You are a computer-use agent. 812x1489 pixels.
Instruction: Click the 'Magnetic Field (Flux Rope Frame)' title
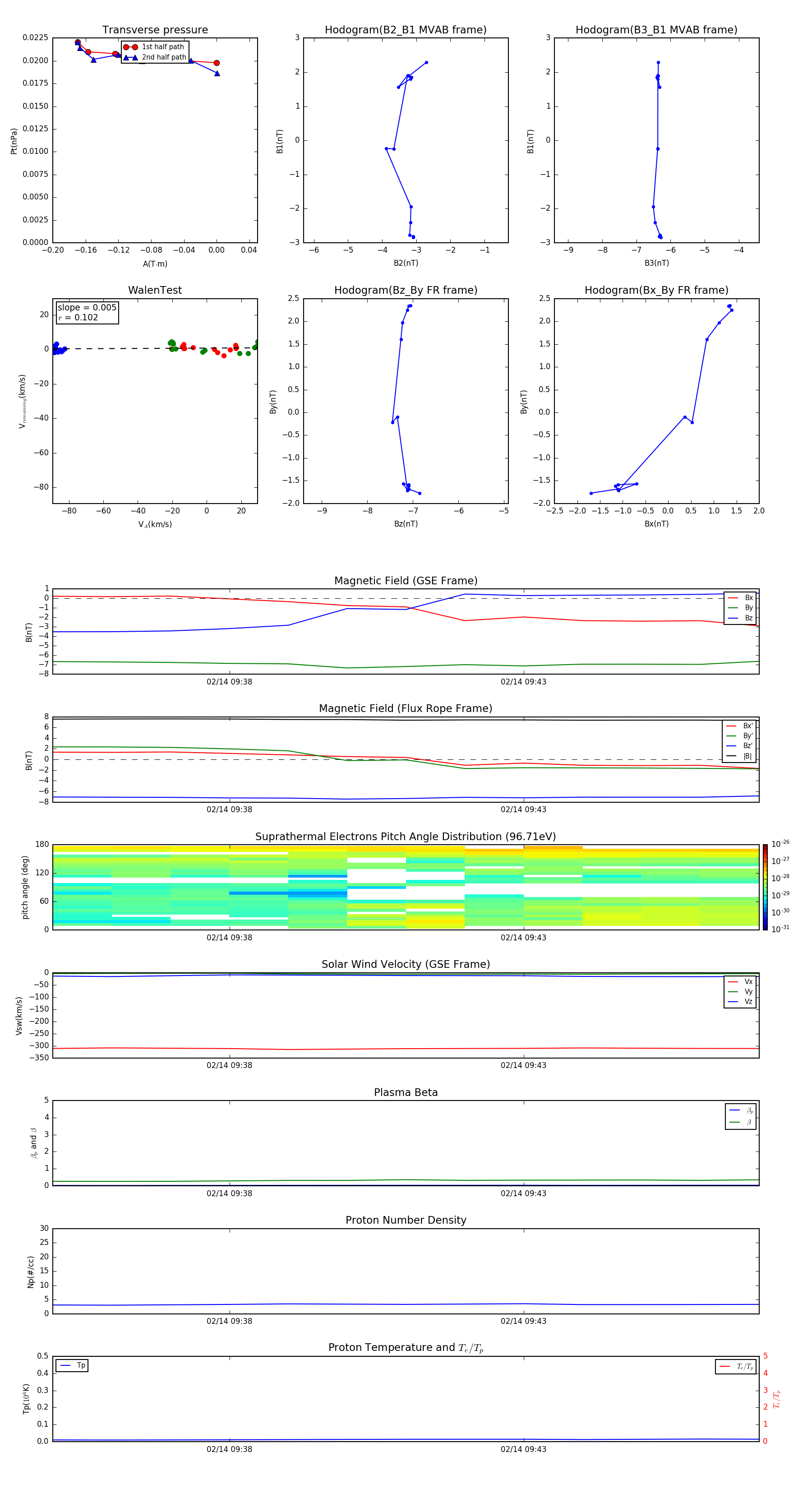click(406, 709)
